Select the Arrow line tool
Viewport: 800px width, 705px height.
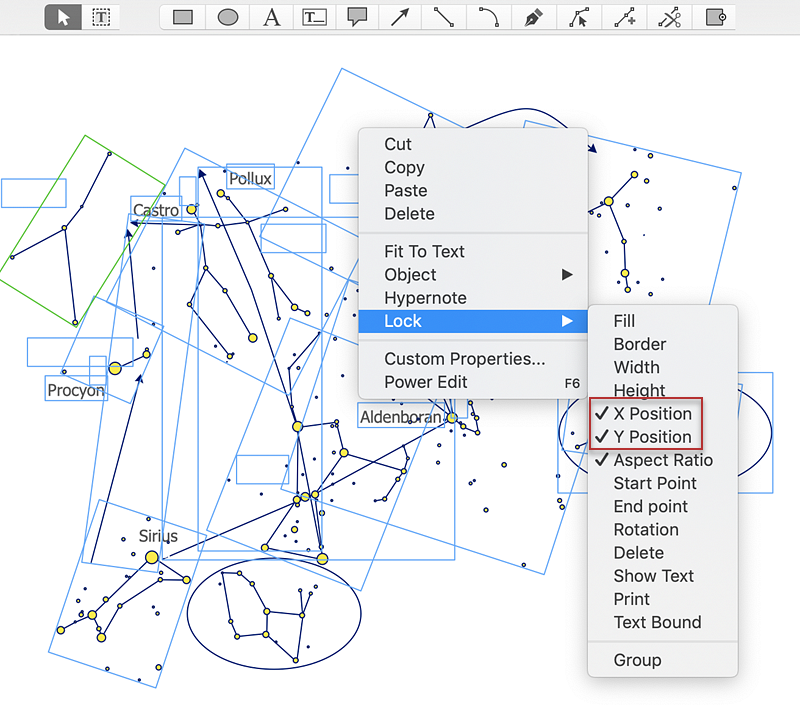click(x=401, y=17)
